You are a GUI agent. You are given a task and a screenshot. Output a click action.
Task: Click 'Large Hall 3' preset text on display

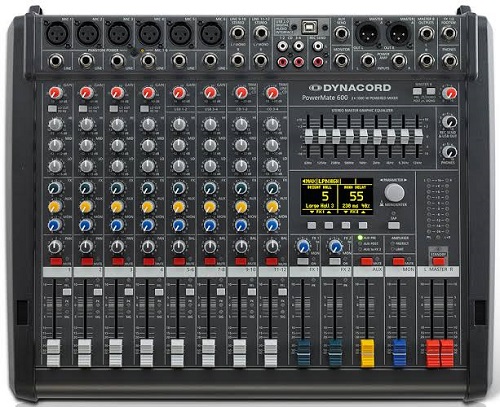pyautogui.click(x=319, y=206)
